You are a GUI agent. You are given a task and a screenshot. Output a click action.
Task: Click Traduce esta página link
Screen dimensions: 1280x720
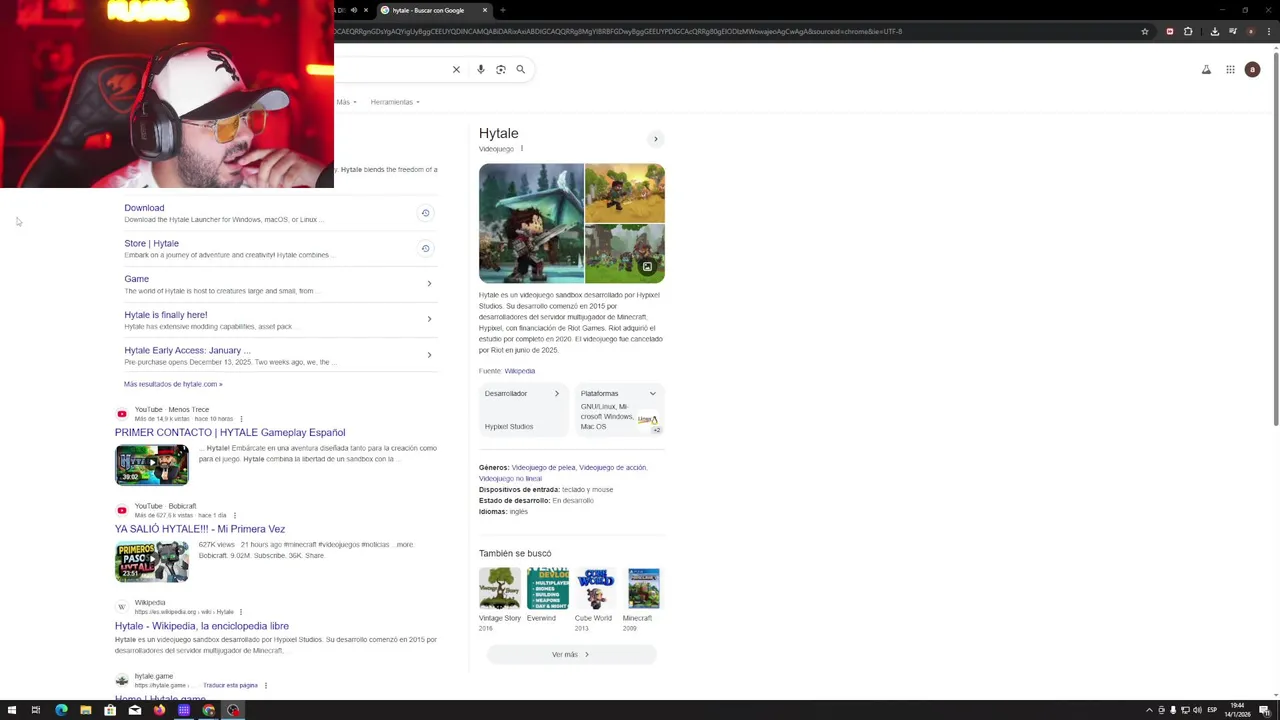[x=230, y=686]
